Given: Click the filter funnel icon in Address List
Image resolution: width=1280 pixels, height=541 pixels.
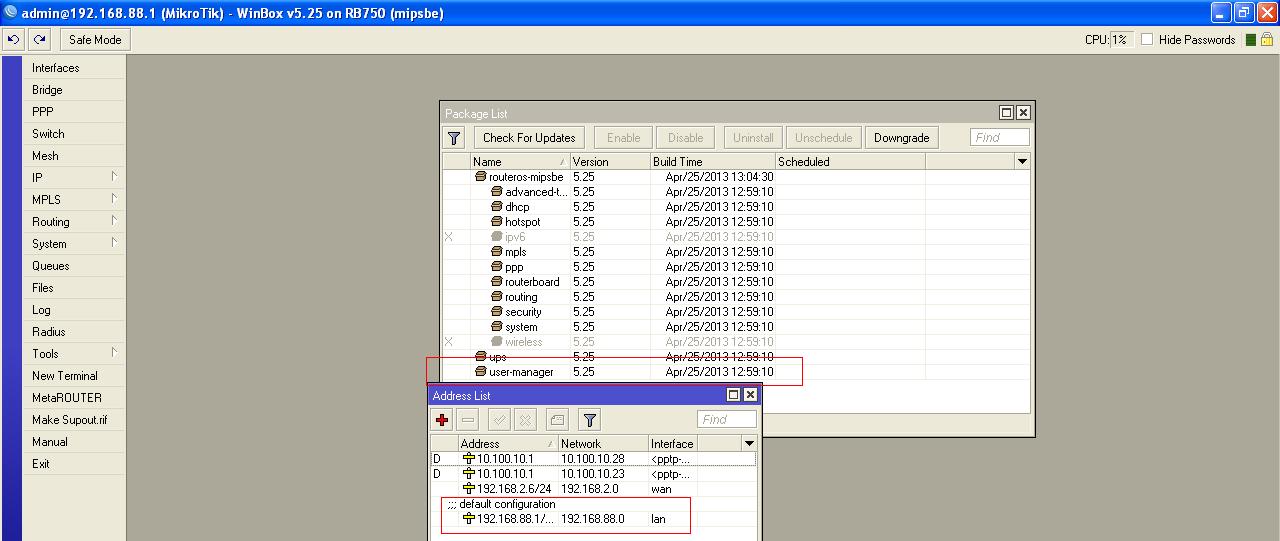Looking at the screenshot, I should [590, 420].
